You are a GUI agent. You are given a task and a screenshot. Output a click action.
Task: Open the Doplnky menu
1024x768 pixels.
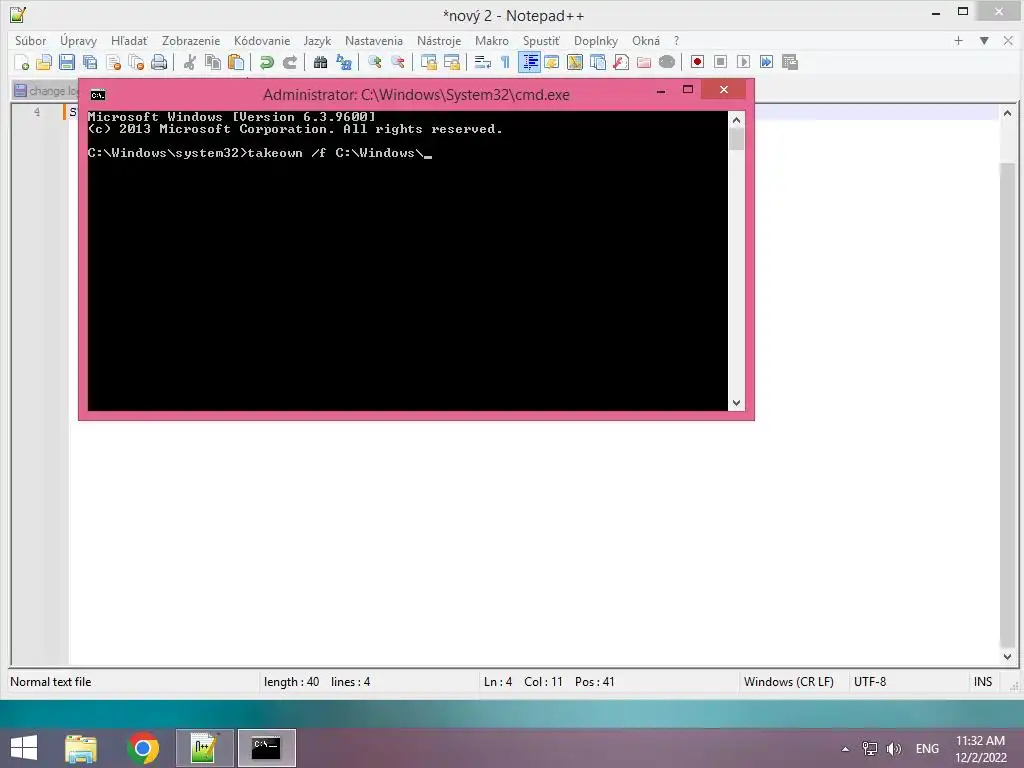point(596,40)
